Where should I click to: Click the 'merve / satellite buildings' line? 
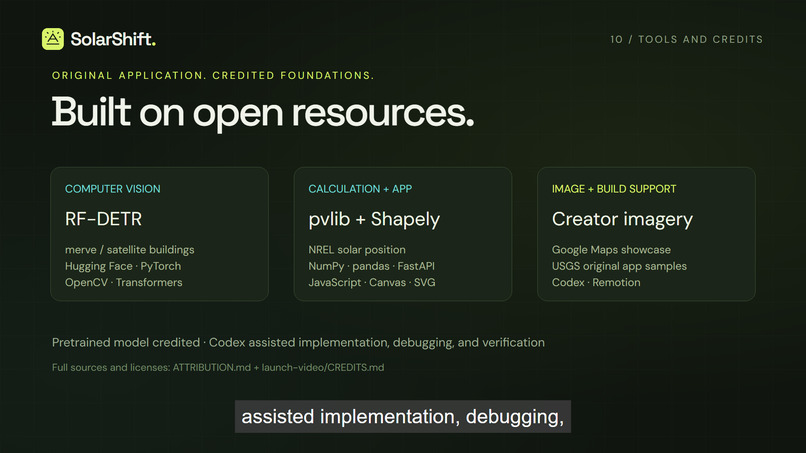(130, 250)
